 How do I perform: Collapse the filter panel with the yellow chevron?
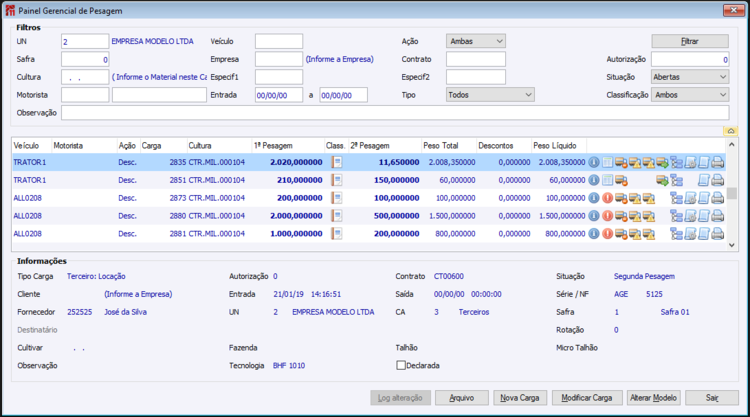tap(731, 131)
